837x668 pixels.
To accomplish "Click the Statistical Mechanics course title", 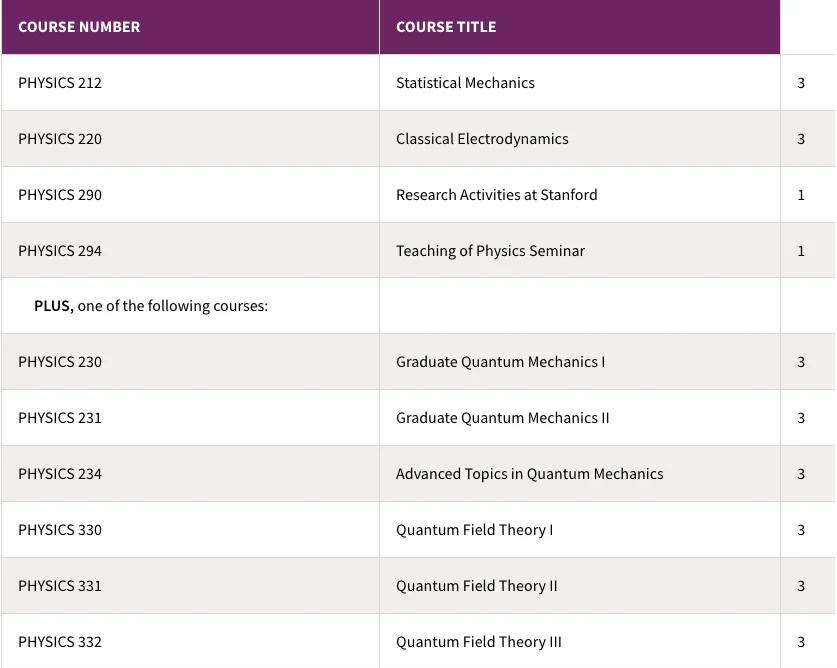I will pos(465,83).
